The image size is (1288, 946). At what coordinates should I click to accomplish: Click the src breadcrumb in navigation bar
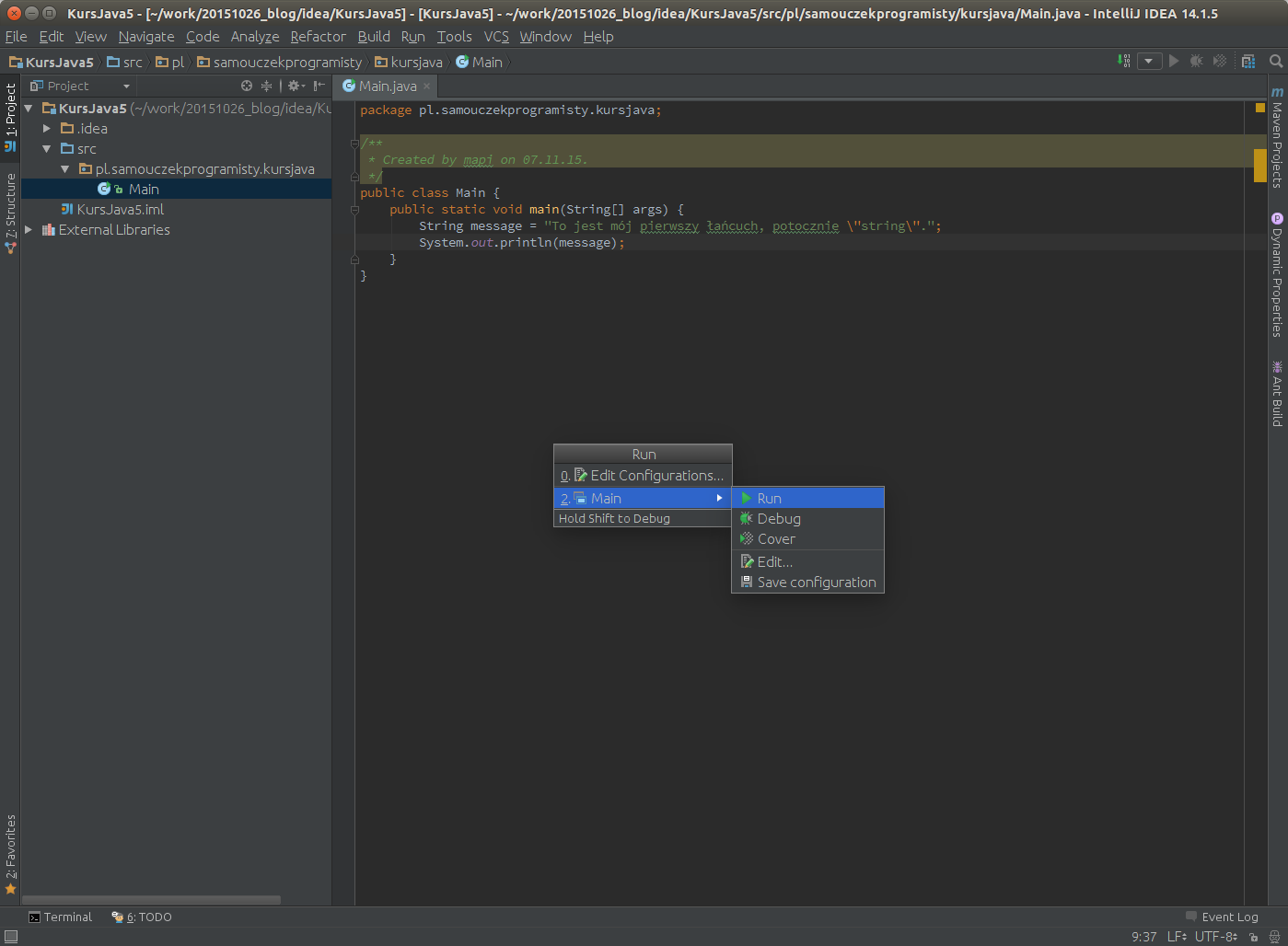[124, 63]
